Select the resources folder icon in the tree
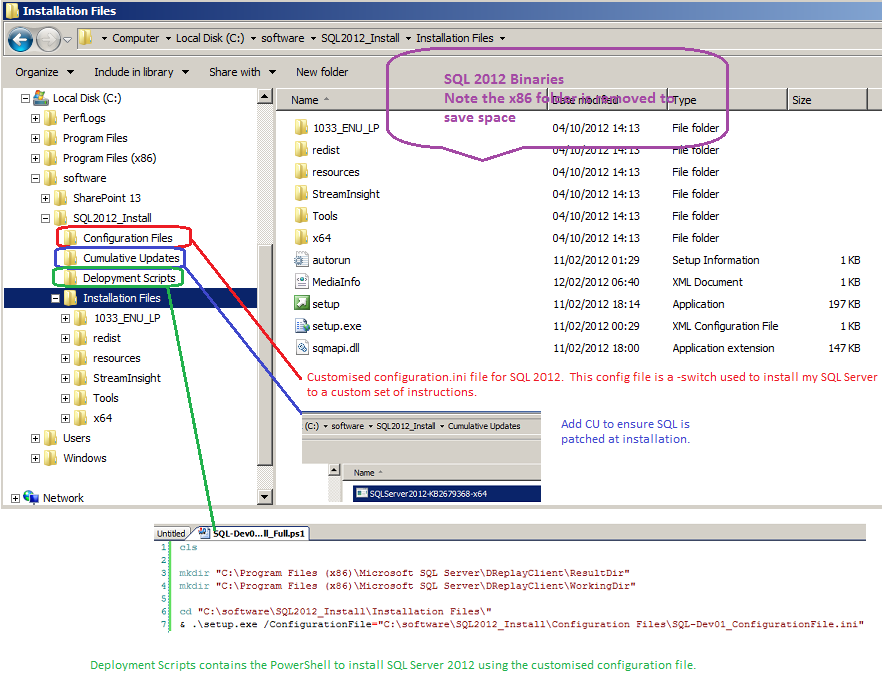882x689 pixels. 81,358
